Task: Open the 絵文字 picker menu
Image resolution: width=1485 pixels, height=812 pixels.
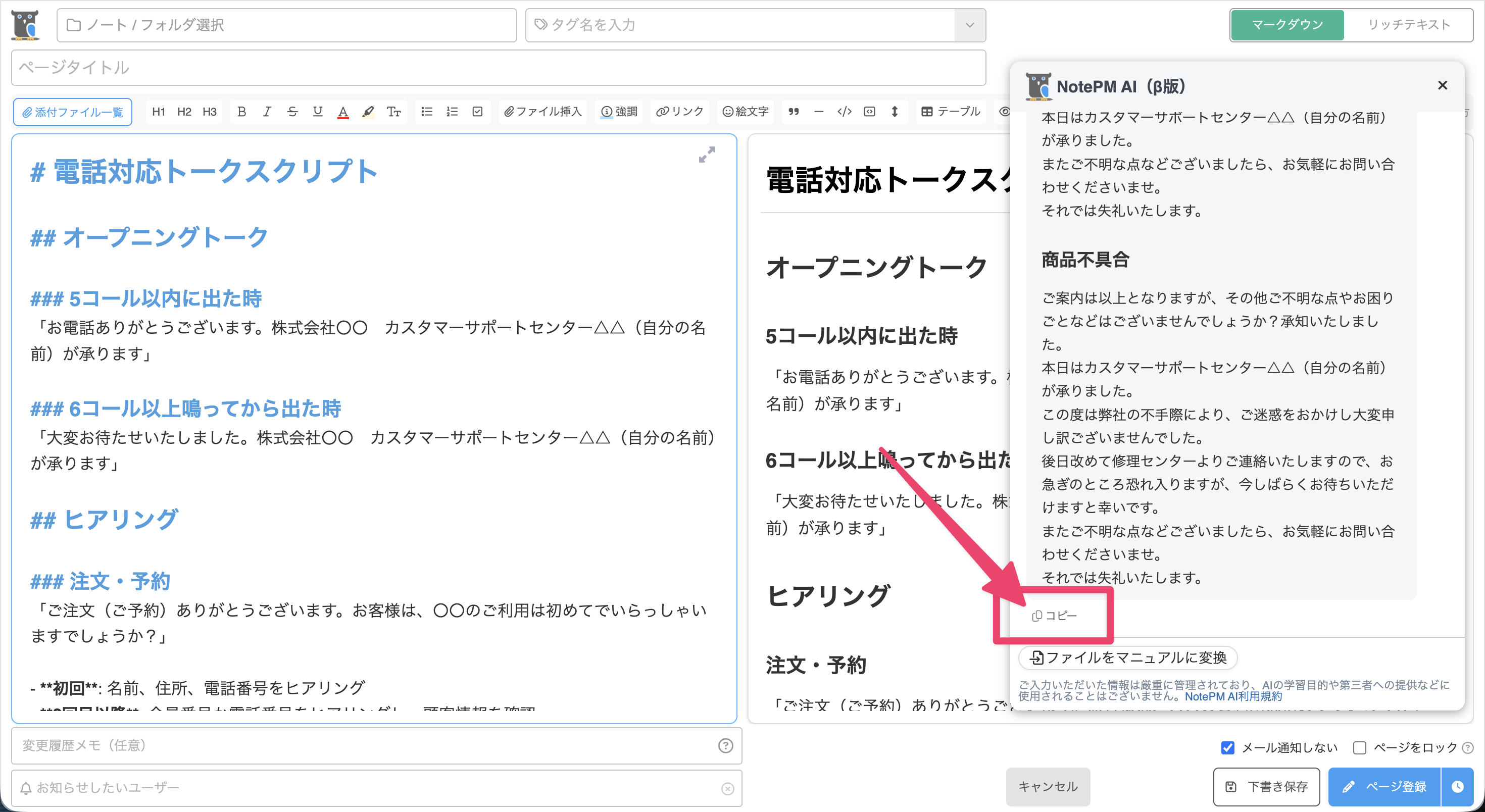Action: coord(746,112)
